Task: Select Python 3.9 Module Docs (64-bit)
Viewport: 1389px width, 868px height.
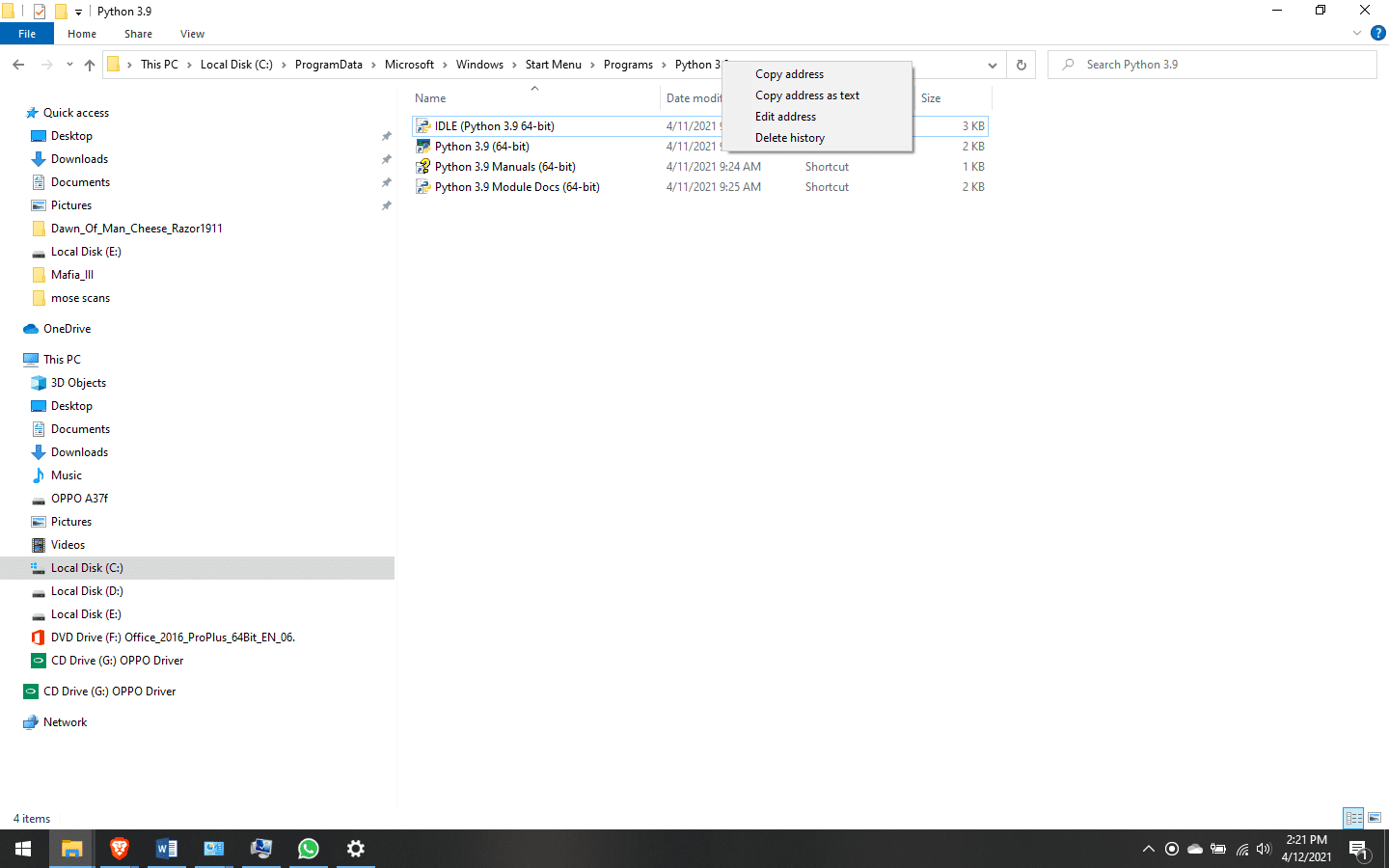Action: [517, 187]
